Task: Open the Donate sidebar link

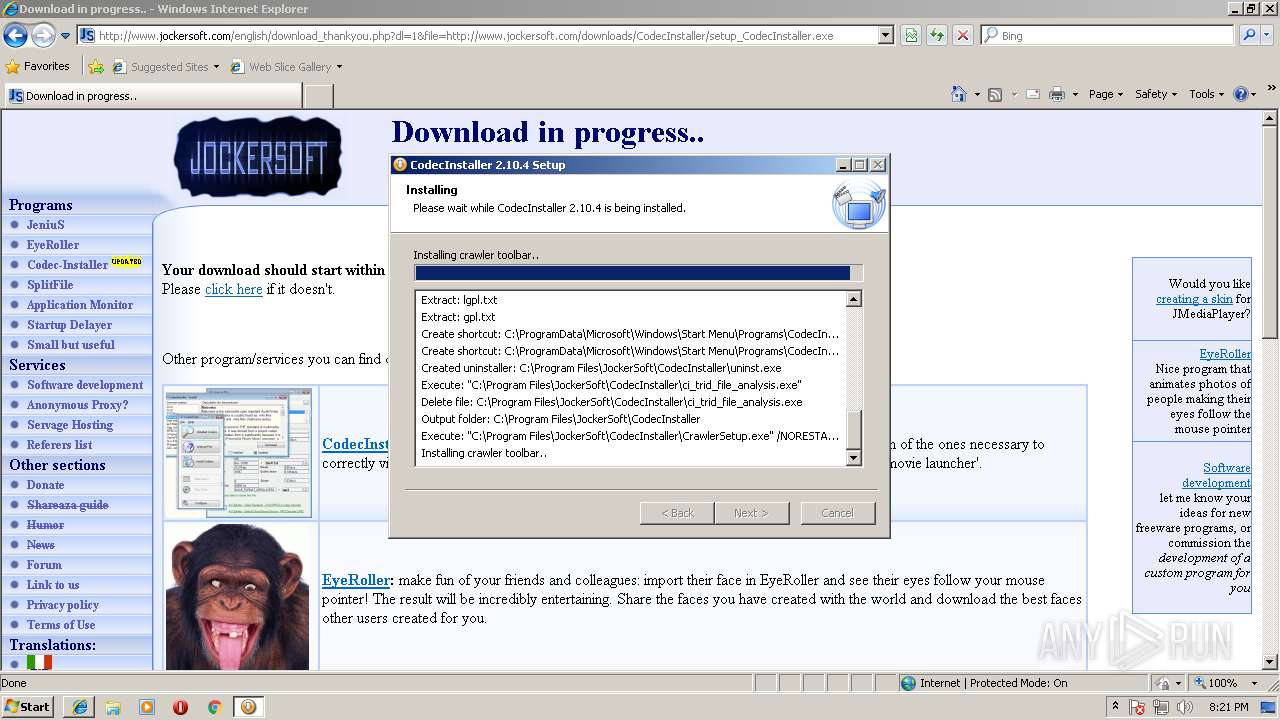Action: pos(46,485)
